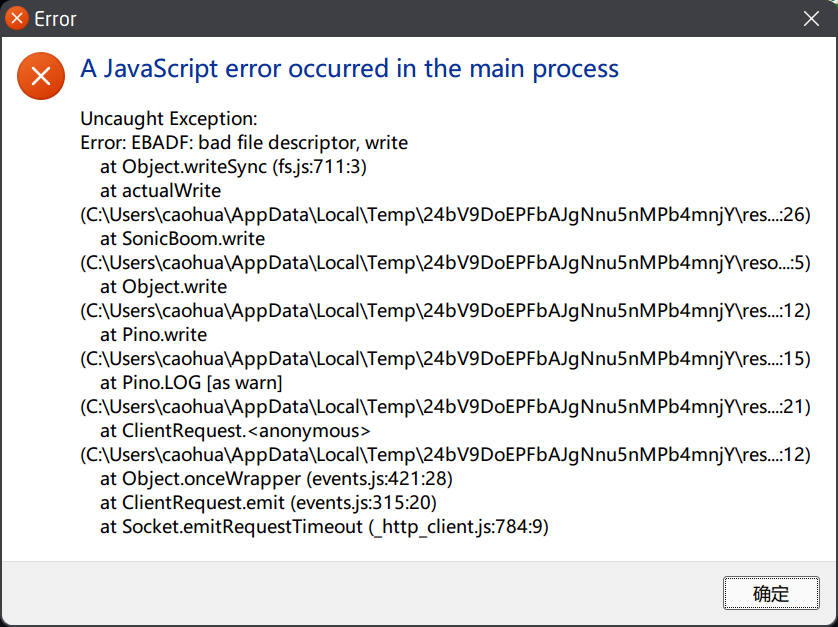Close the Error dialog with the X

811,18
